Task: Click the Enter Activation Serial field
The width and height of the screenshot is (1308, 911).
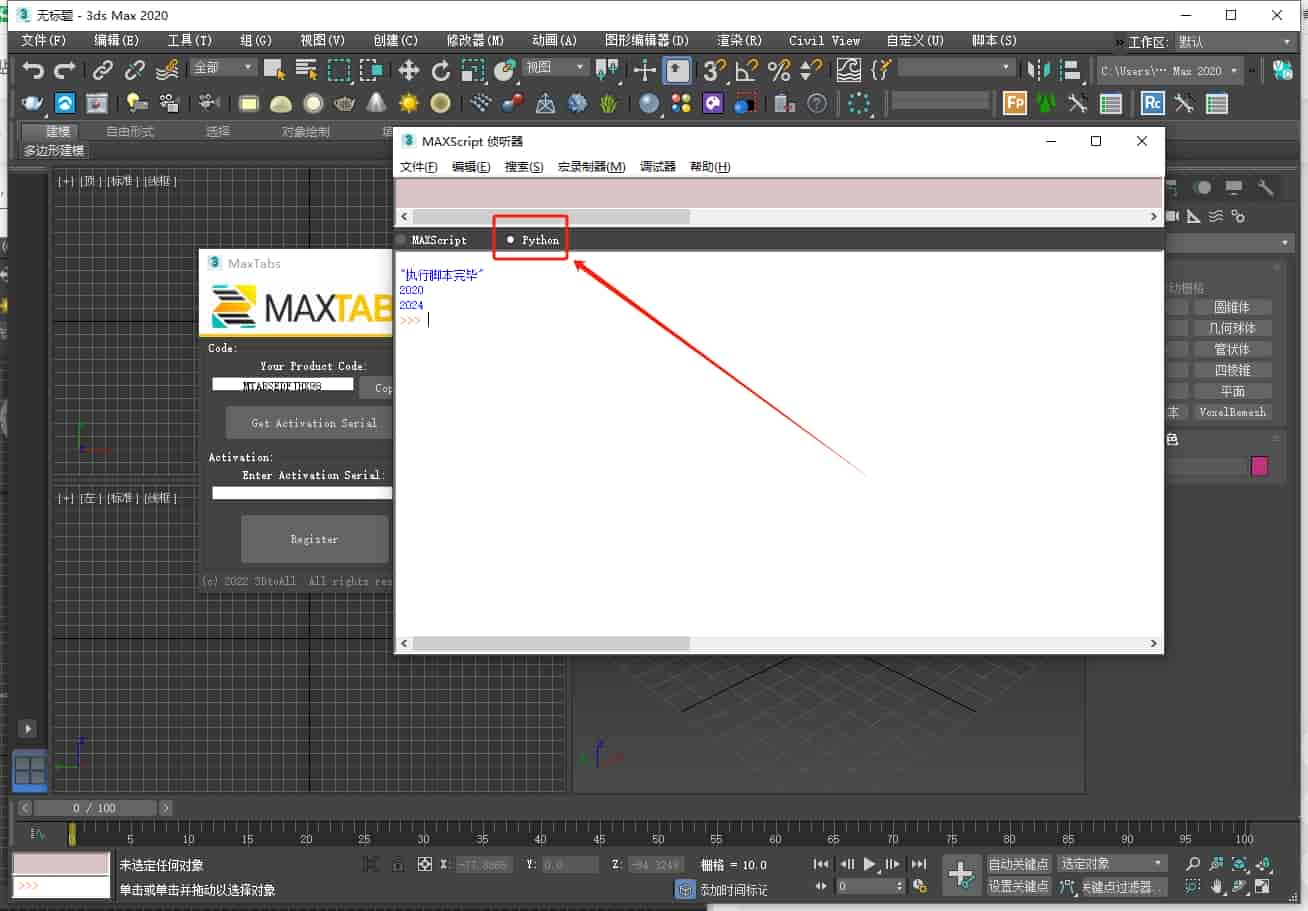Action: (302, 493)
